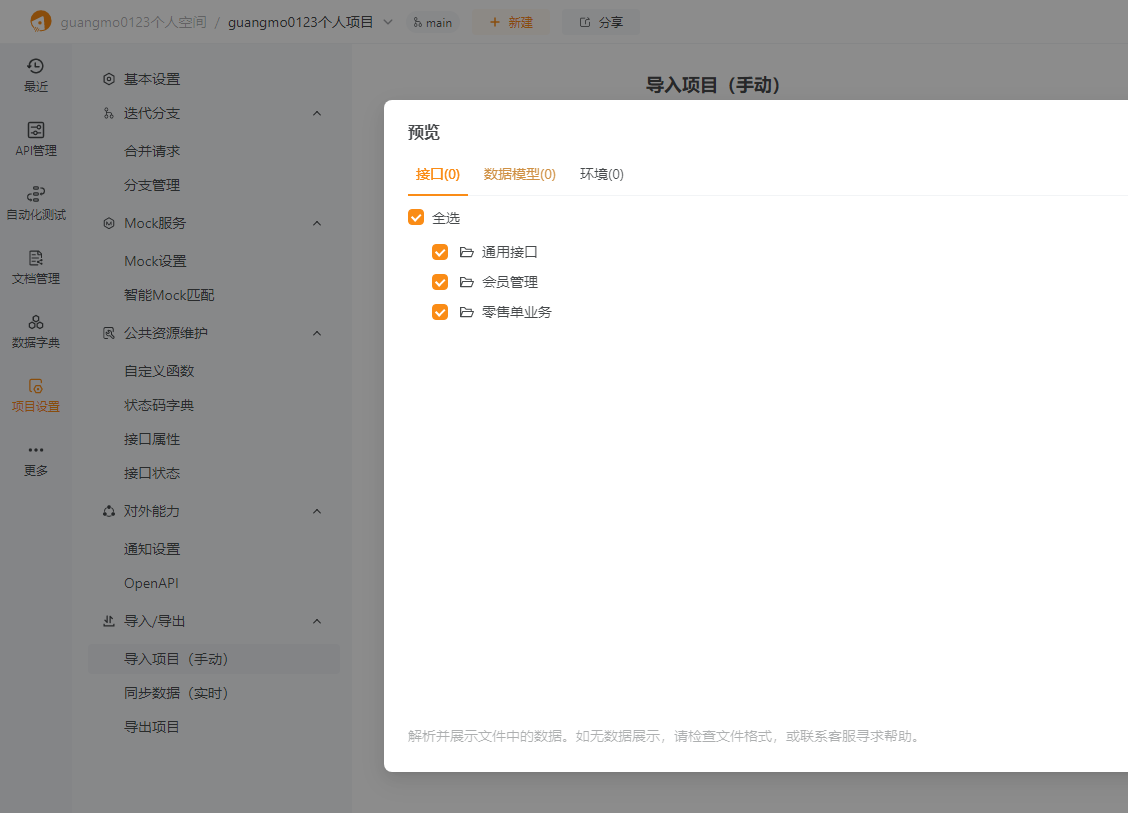
Task: Click the 迭代分支 branch icon
Action: point(109,114)
